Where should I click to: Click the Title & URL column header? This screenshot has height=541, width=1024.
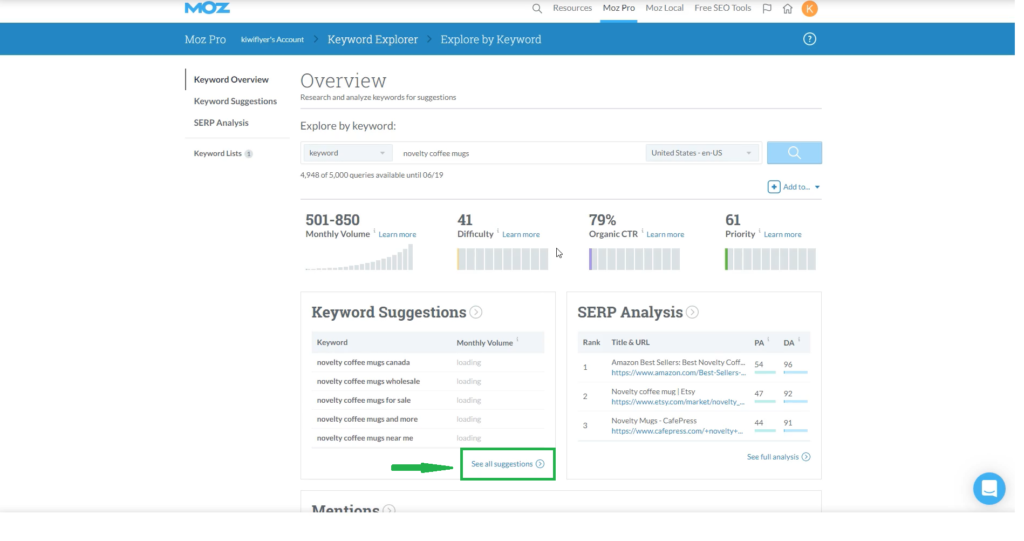tap(630, 342)
